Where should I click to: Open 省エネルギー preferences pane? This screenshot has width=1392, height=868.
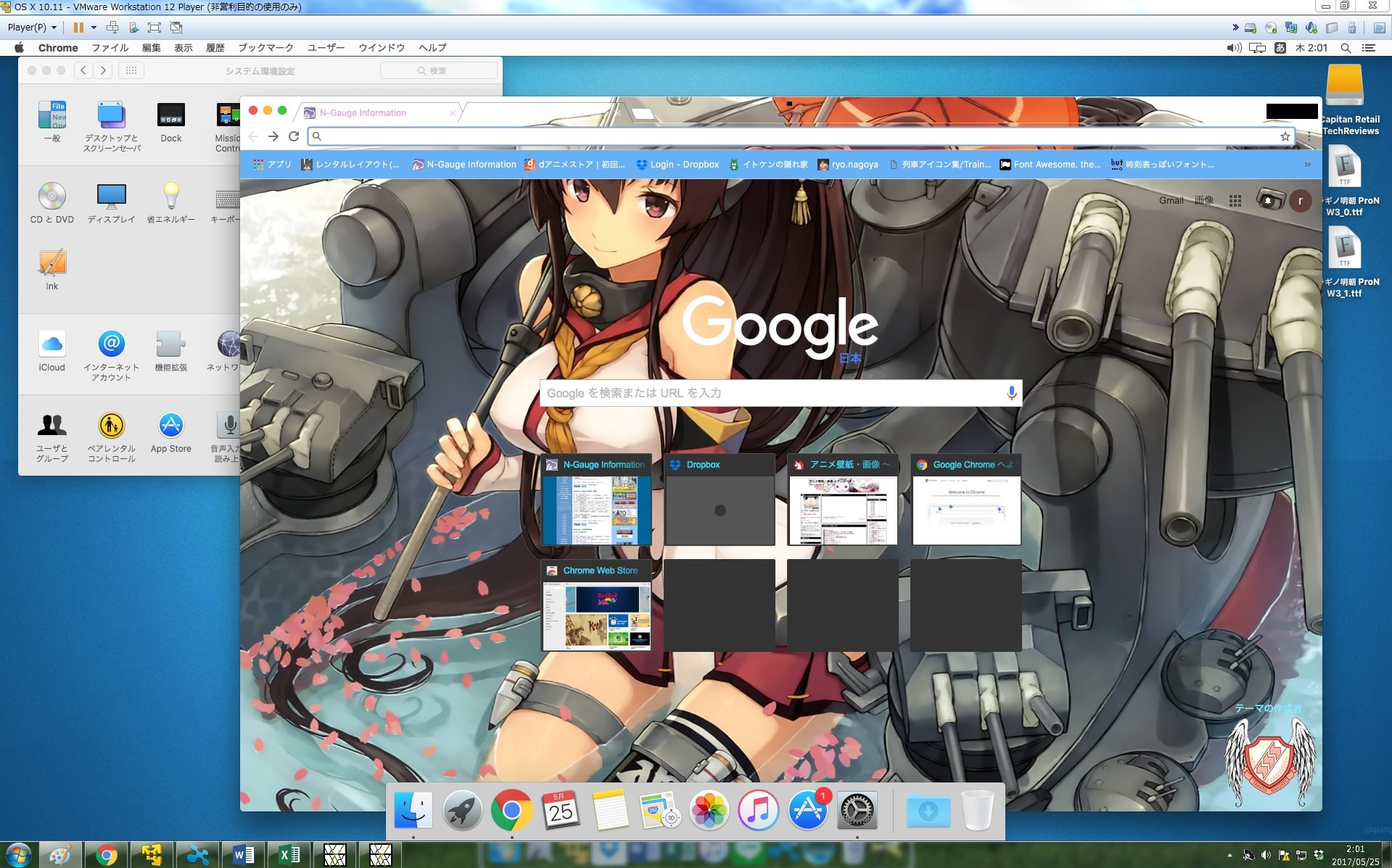pos(171,203)
